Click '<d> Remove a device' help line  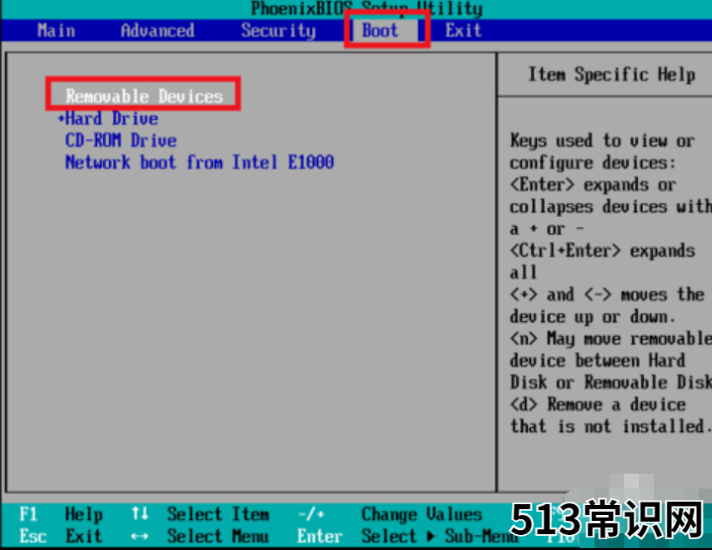(598, 404)
